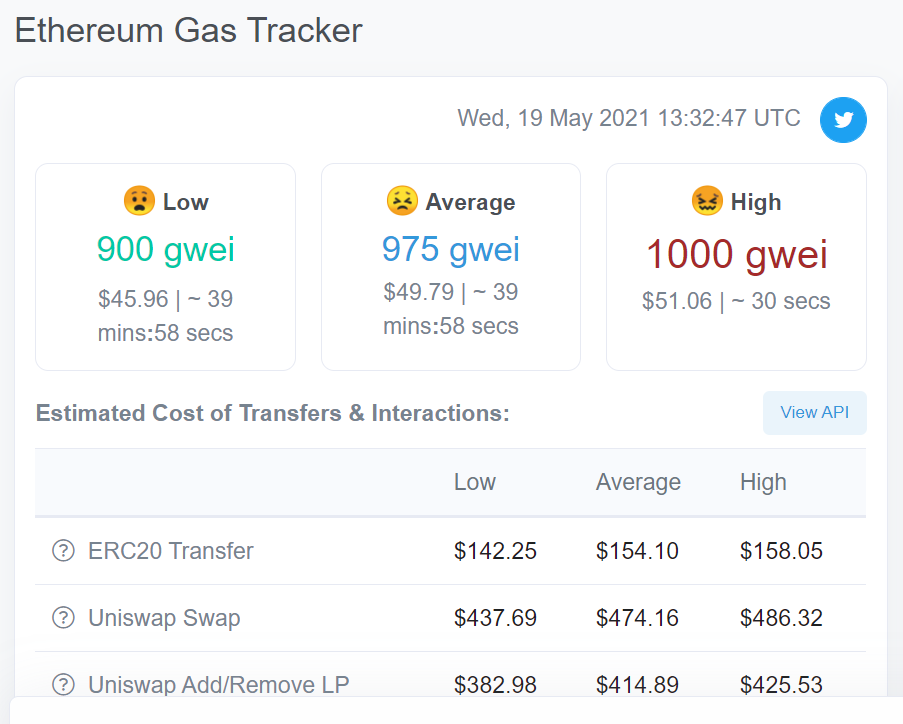This screenshot has height=724, width=903.
Task: Click the angry emoji beside High
Action: pos(707,201)
